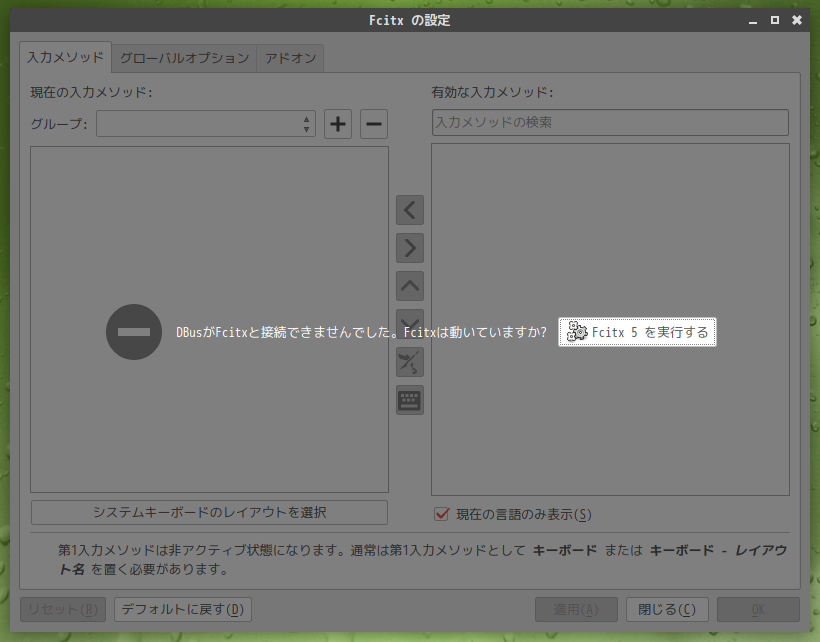Click the left arrow add input method icon
Image resolution: width=820 pixels, height=642 pixels.
click(x=410, y=210)
